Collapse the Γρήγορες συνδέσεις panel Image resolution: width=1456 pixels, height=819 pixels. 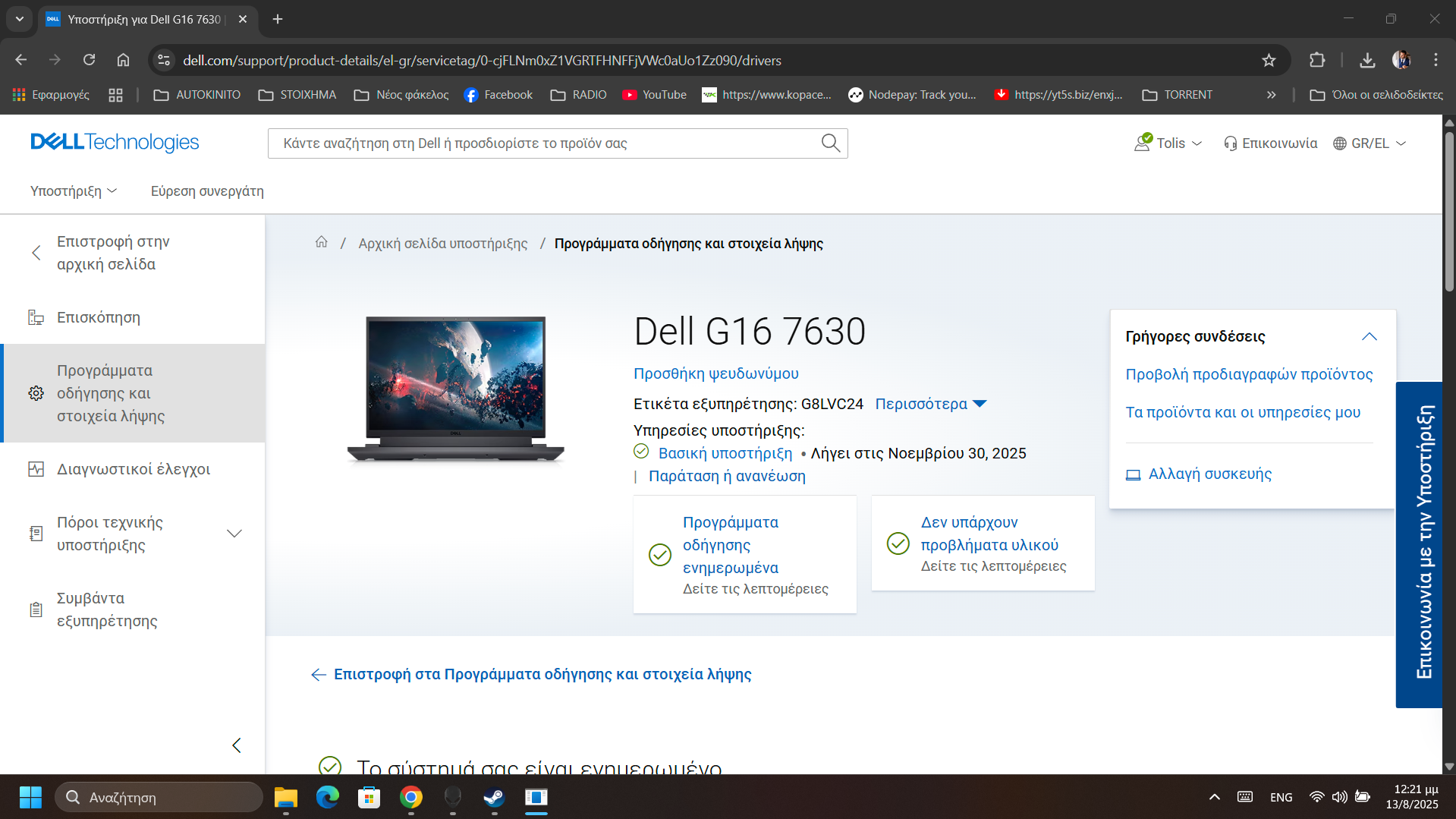[1369, 336]
